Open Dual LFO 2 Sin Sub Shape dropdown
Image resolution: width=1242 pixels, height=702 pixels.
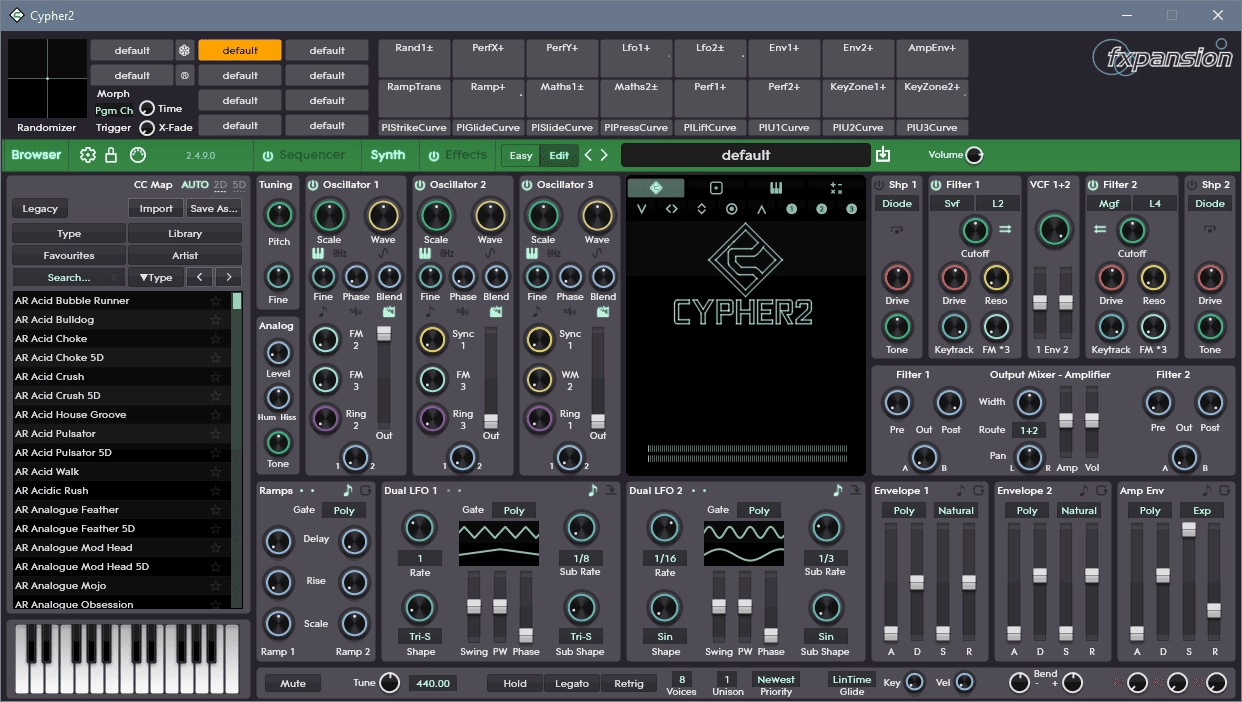point(826,636)
